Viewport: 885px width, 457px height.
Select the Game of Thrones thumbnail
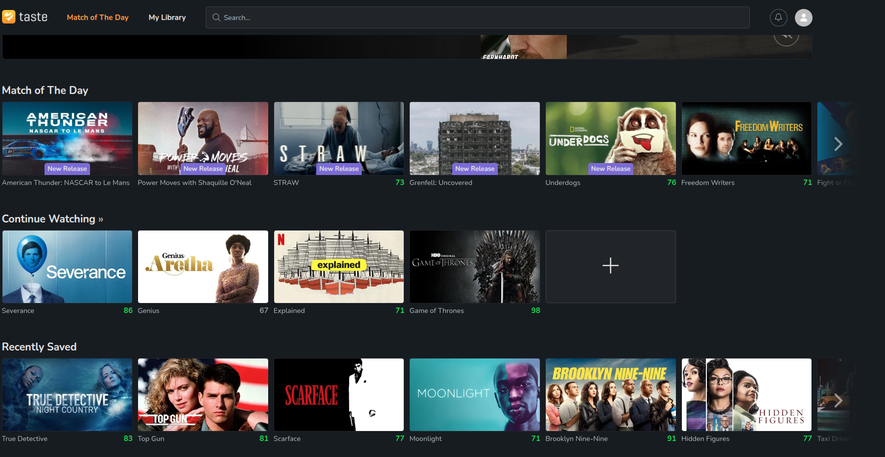tap(474, 266)
